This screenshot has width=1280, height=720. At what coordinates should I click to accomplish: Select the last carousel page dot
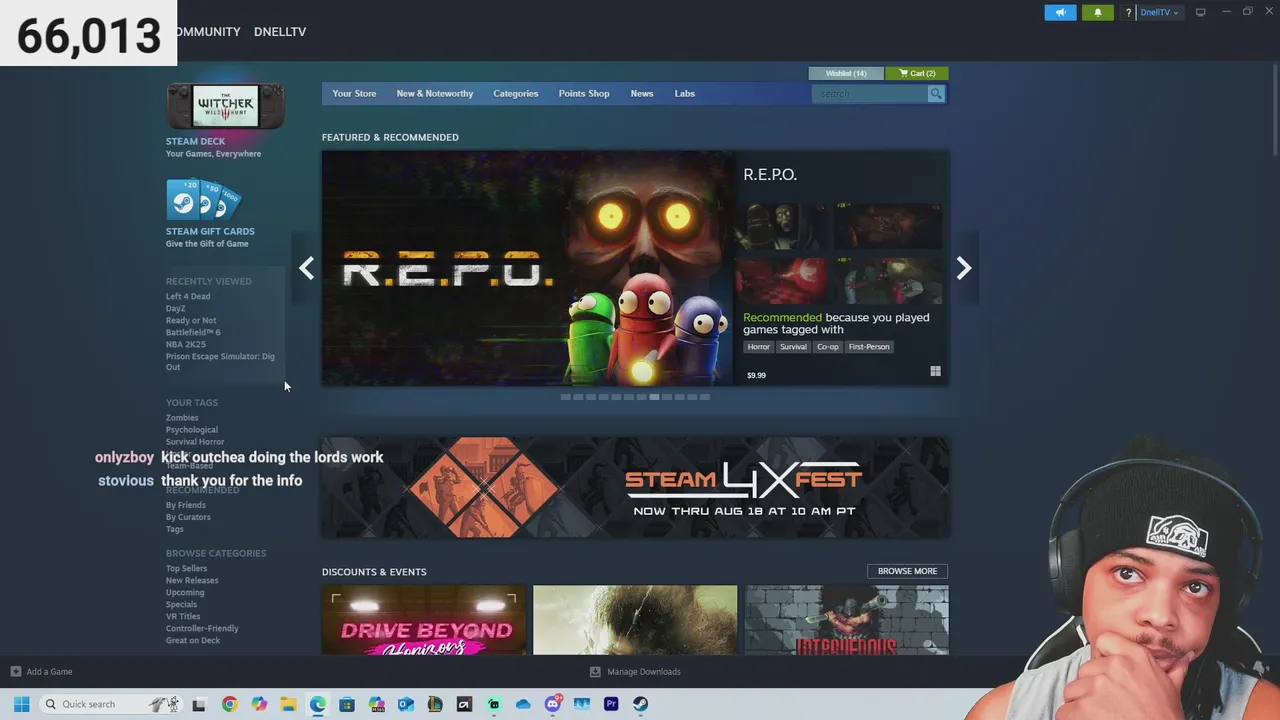pyautogui.click(x=705, y=397)
